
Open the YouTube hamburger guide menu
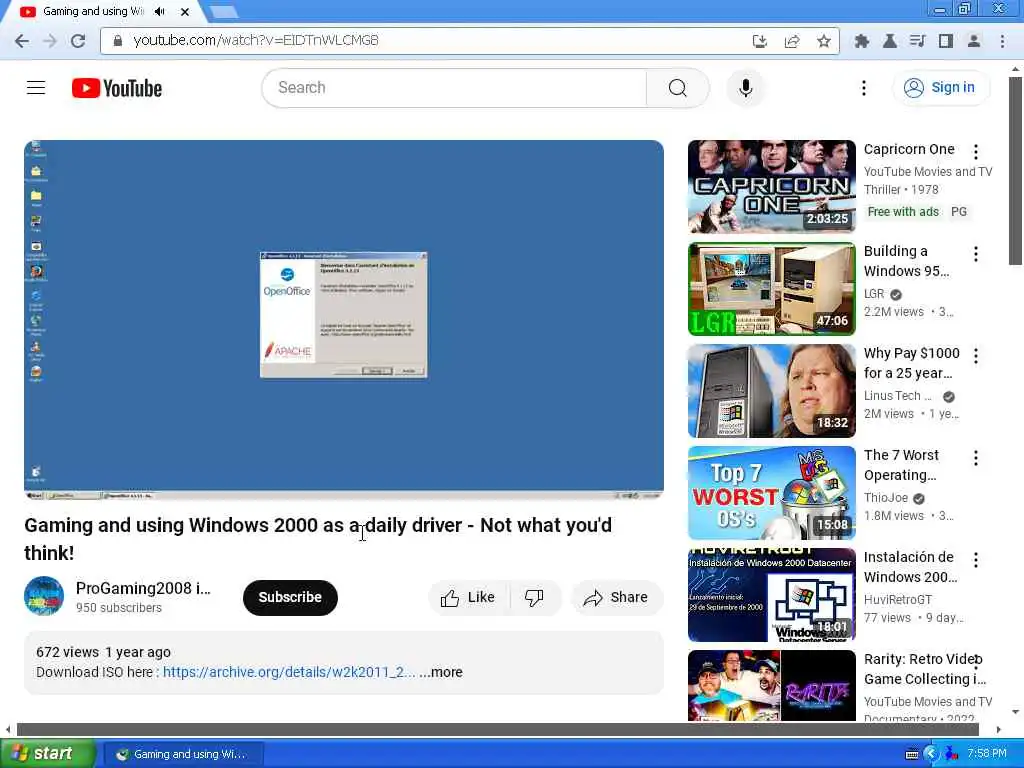(x=36, y=88)
